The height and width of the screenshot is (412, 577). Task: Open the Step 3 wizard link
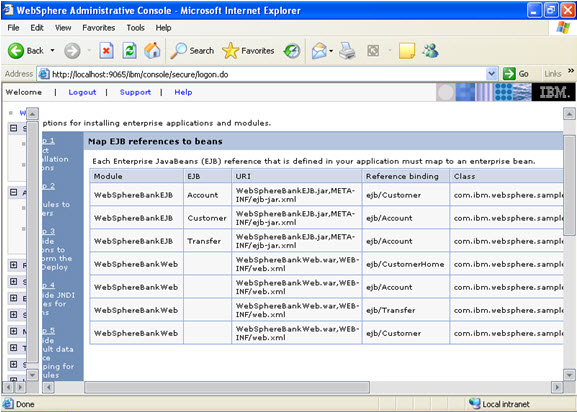point(49,231)
